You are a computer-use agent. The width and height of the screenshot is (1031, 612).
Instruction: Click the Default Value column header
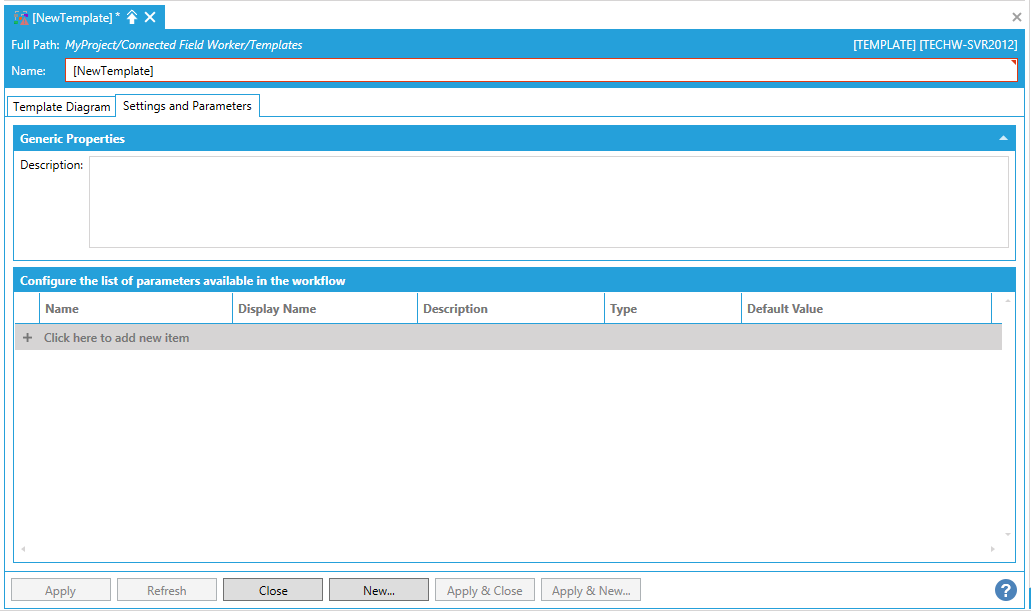coord(865,309)
